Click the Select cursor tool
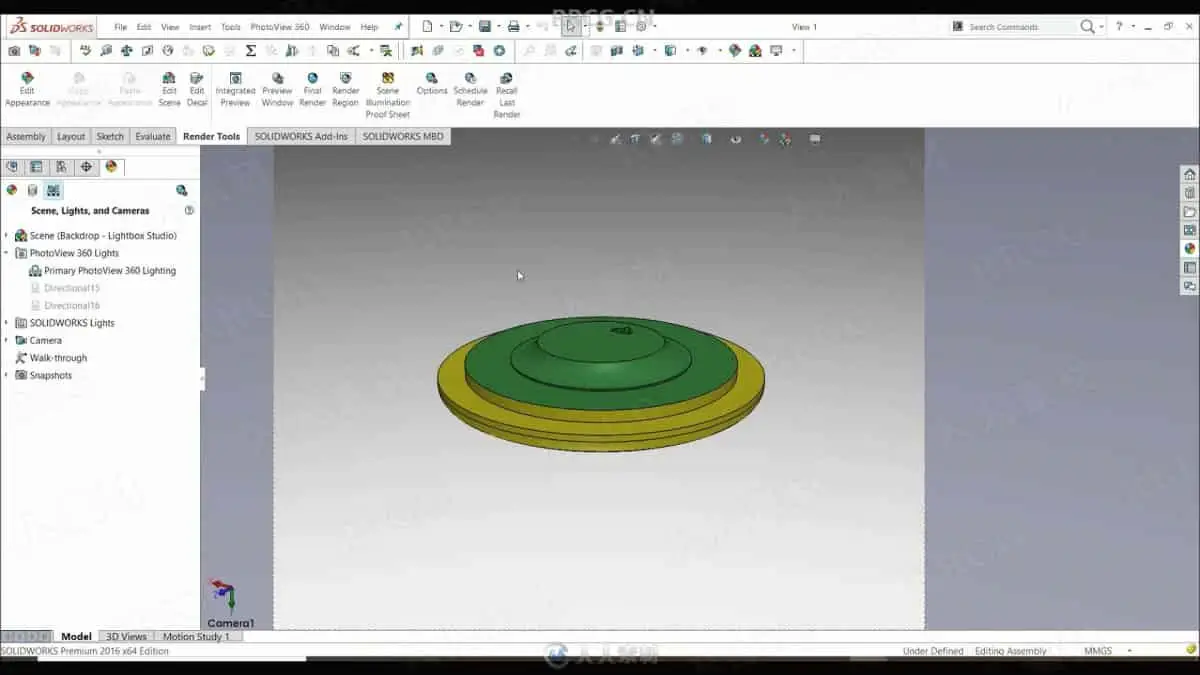 [570, 27]
